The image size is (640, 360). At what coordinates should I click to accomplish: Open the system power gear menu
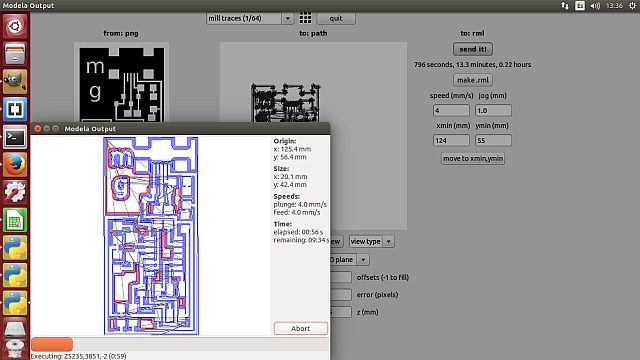[632, 6]
